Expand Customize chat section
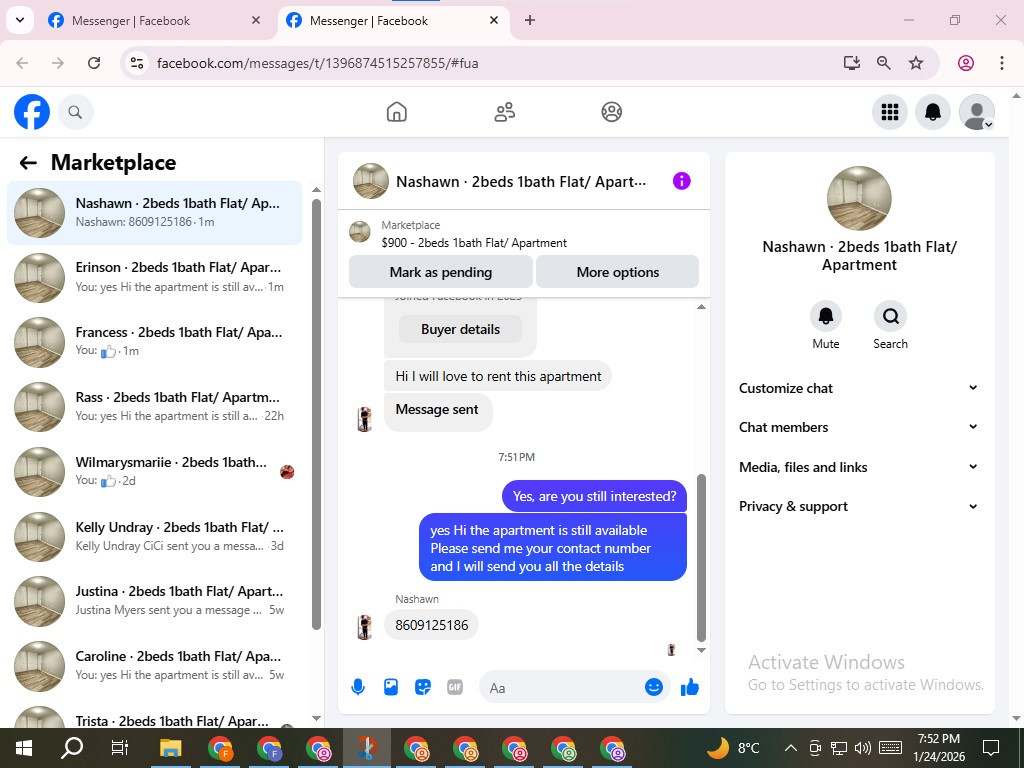This screenshot has height=768, width=1024. pos(859,388)
